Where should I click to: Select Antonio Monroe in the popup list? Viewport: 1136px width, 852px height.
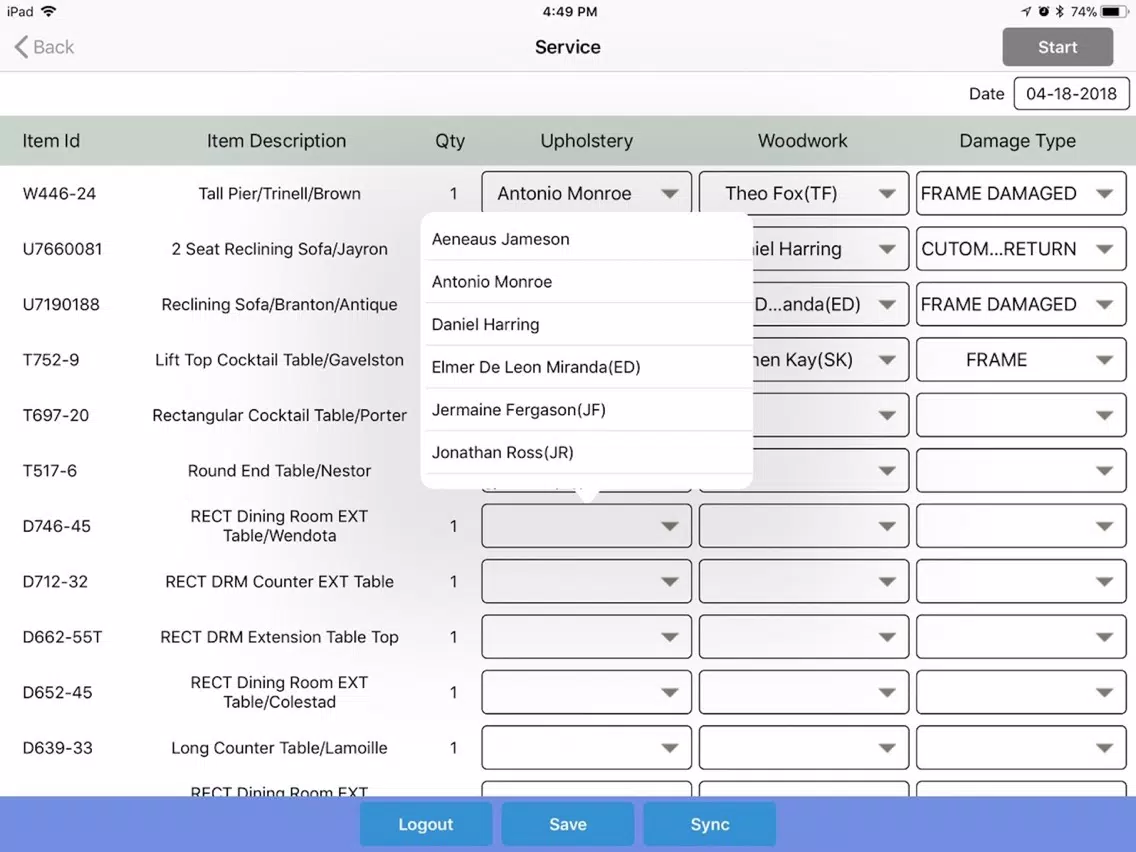[587, 282]
